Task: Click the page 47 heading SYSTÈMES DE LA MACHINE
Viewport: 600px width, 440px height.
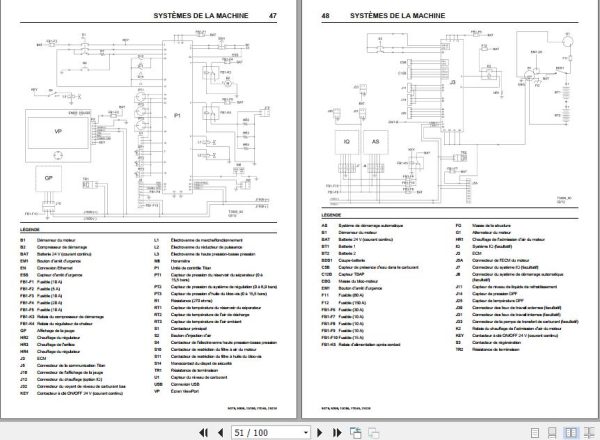Action: [x=201, y=16]
